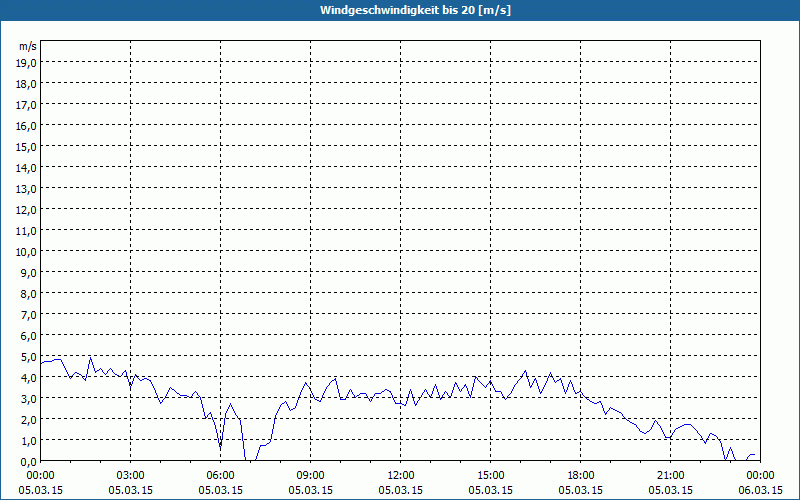Viewport: 800px width, 500px height.
Task: Click the 5,0 y-axis label
Action: 29,357
